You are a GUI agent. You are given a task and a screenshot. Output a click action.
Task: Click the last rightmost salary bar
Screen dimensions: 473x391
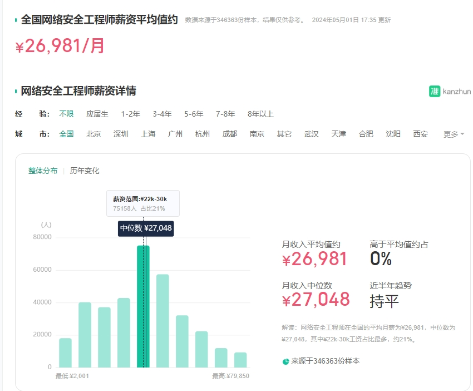240,360
